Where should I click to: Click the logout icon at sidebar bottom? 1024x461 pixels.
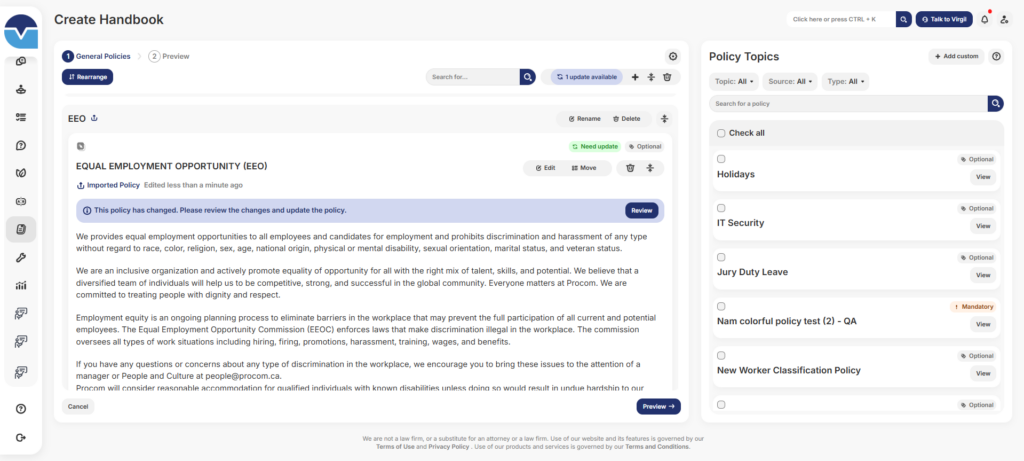click(21, 437)
